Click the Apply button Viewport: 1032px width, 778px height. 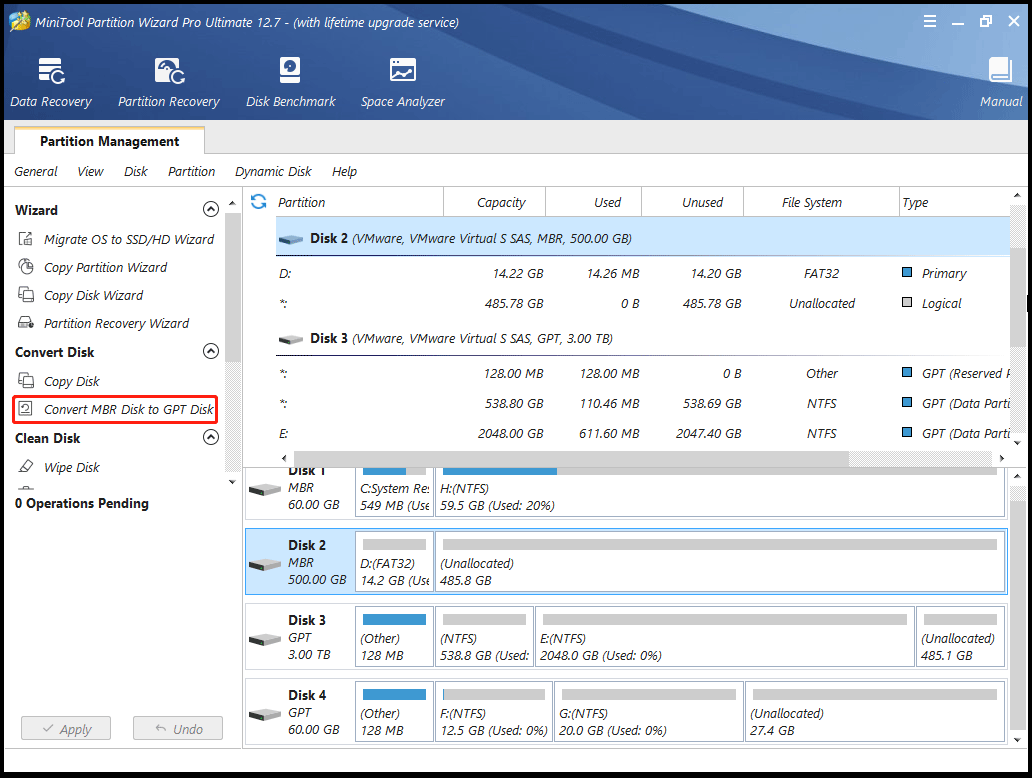[x=66, y=728]
